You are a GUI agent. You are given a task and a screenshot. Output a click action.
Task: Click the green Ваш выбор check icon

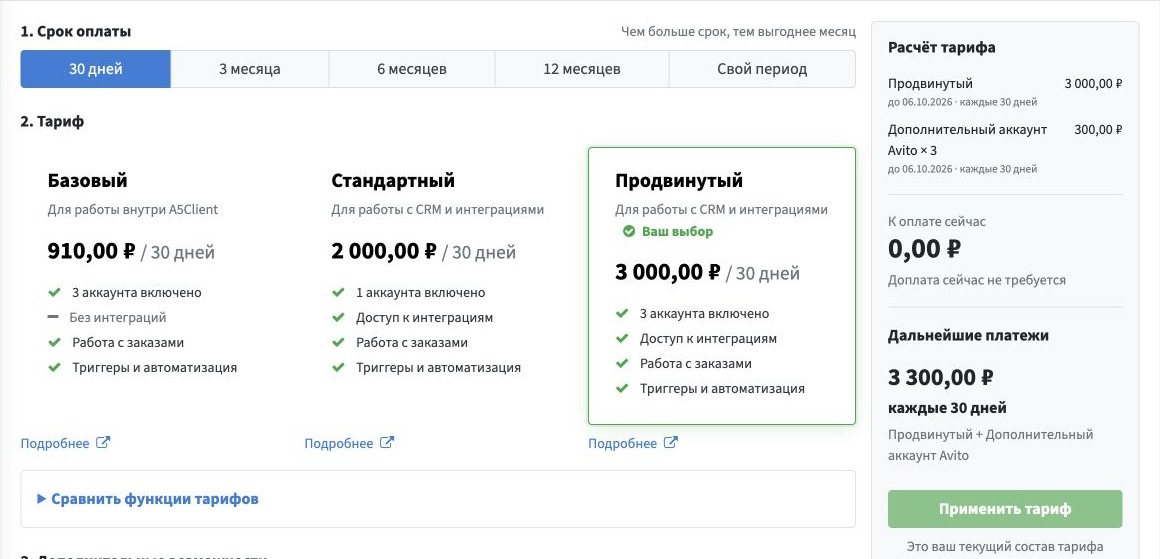click(629, 231)
